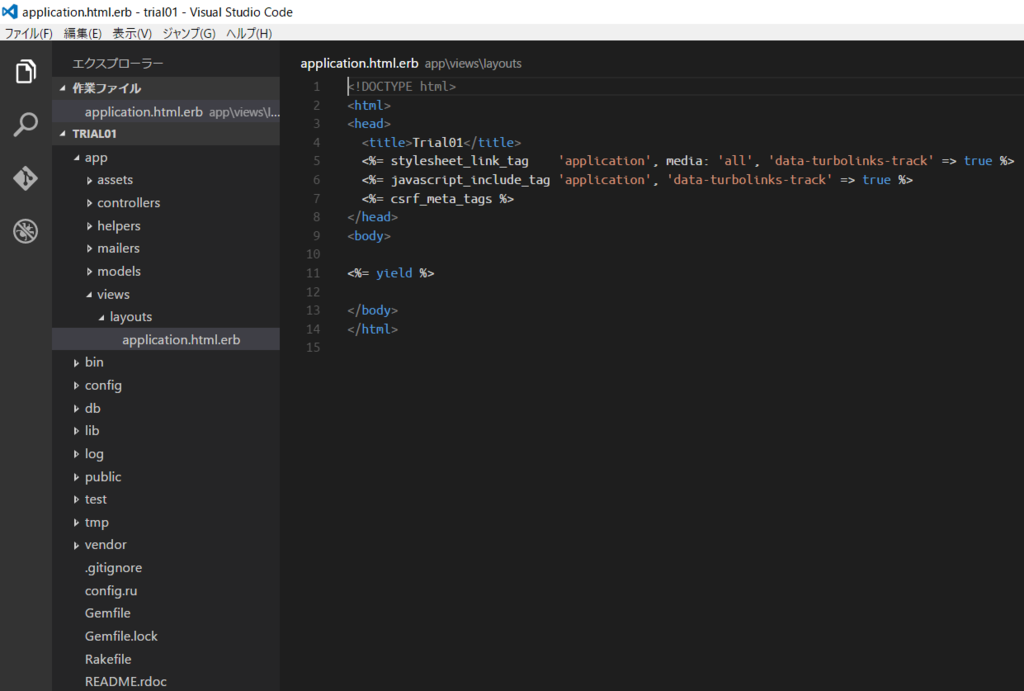Click csrf_meta_tags in line 7

441,199
